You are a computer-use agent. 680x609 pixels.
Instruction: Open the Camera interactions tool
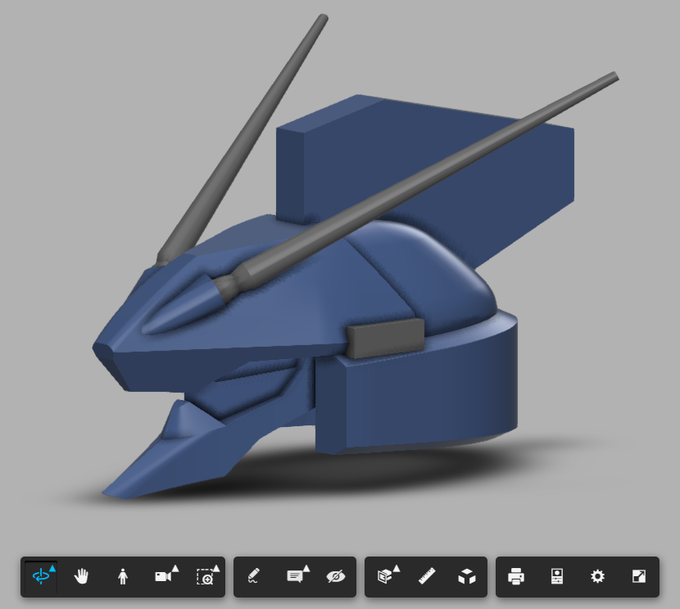click(x=163, y=577)
